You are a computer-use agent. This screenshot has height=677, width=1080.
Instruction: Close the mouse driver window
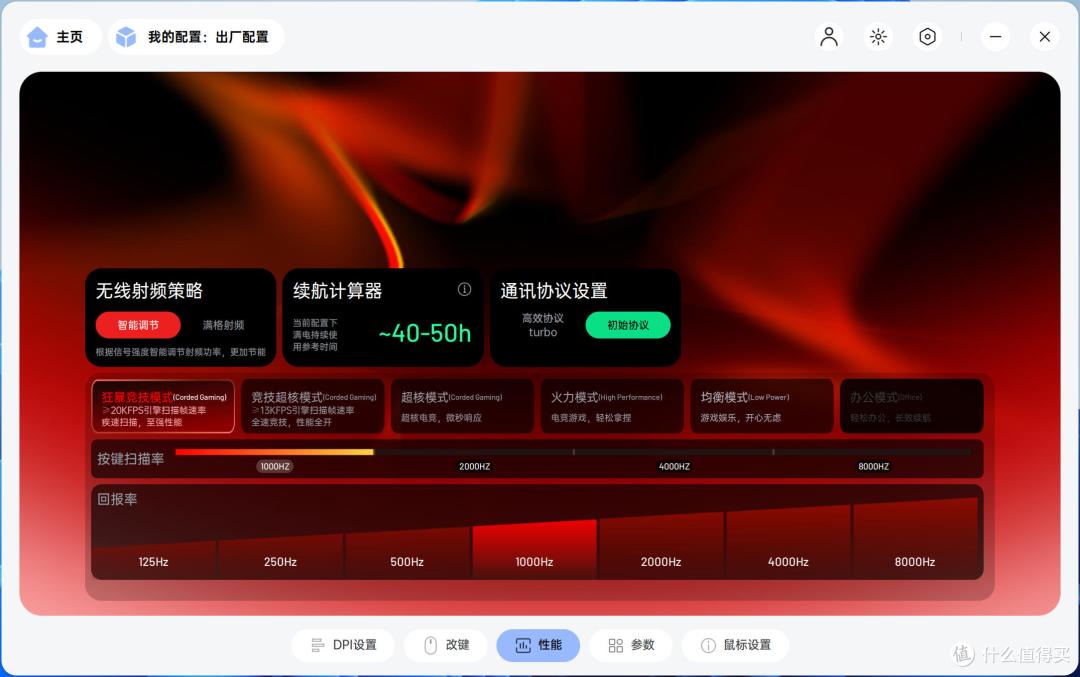coord(1045,37)
